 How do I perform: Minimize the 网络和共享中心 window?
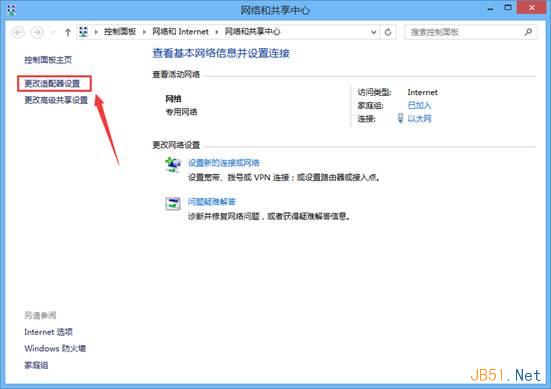click(491, 8)
